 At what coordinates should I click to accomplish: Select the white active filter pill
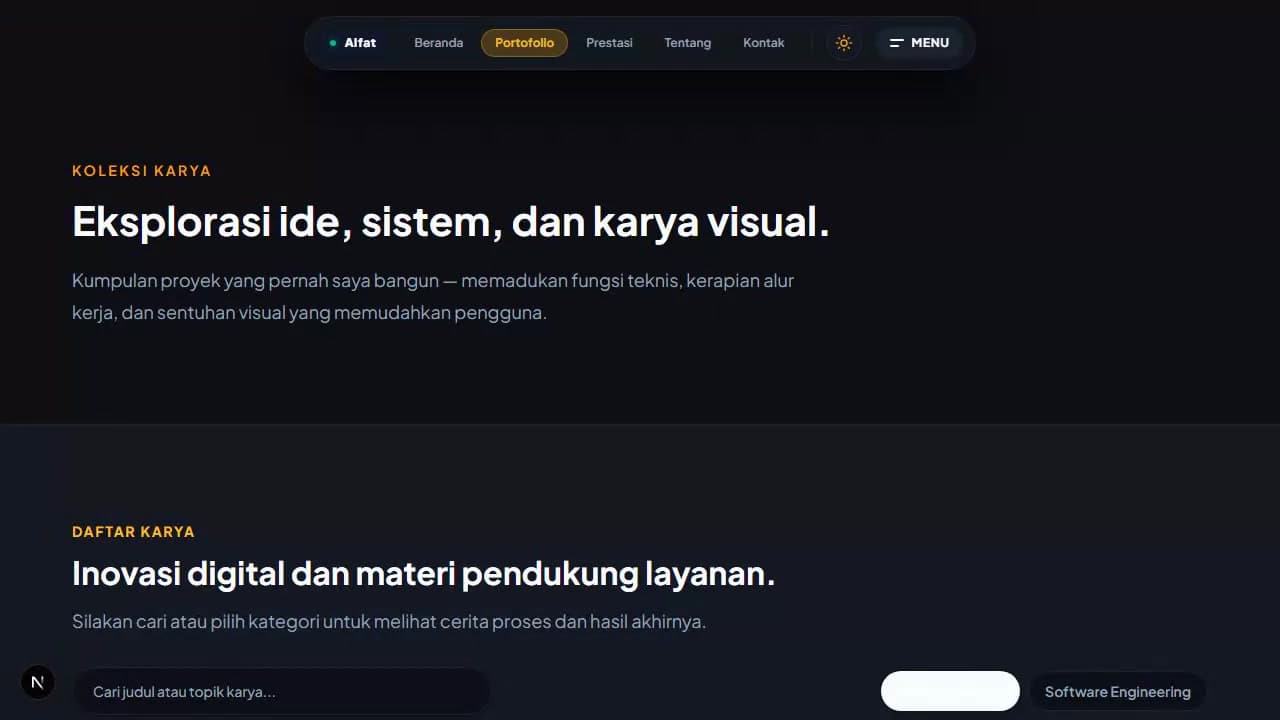tap(950, 691)
